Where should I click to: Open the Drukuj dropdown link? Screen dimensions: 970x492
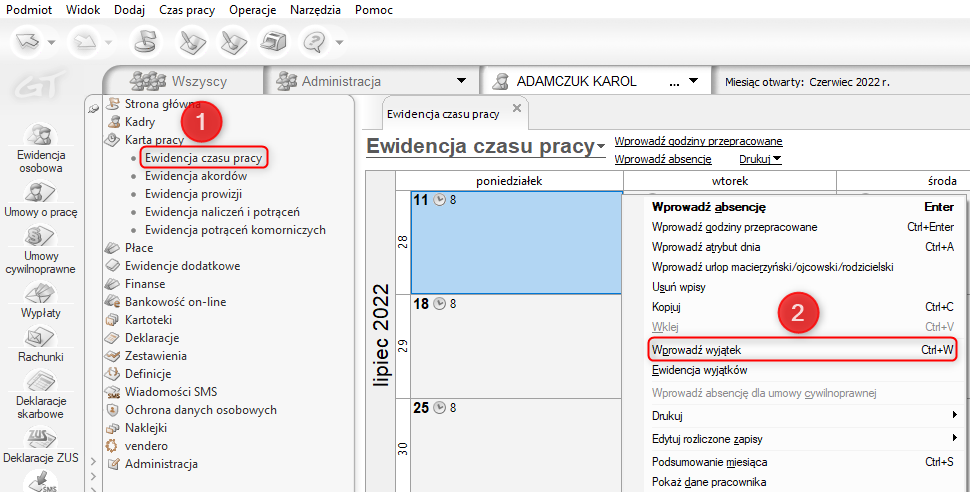point(760,159)
